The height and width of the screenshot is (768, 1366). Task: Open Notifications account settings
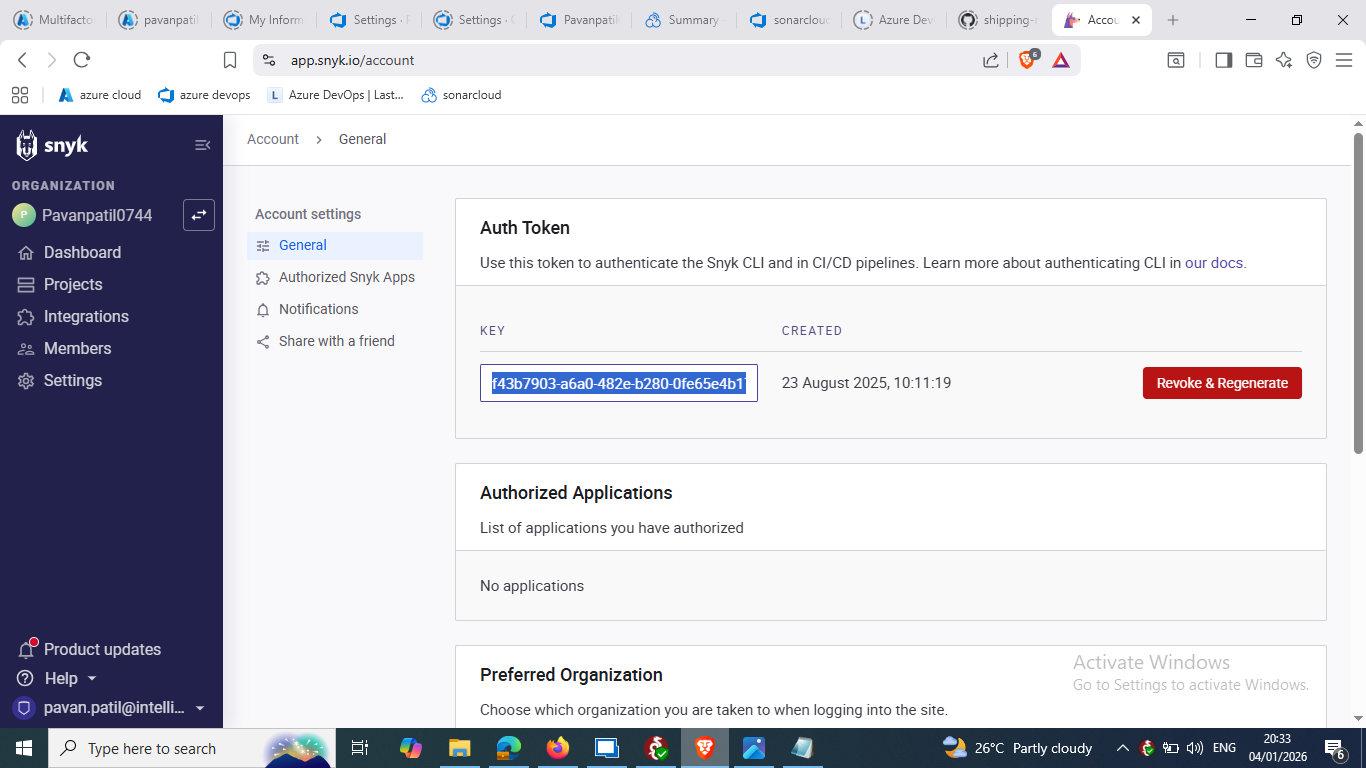point(318,309)
